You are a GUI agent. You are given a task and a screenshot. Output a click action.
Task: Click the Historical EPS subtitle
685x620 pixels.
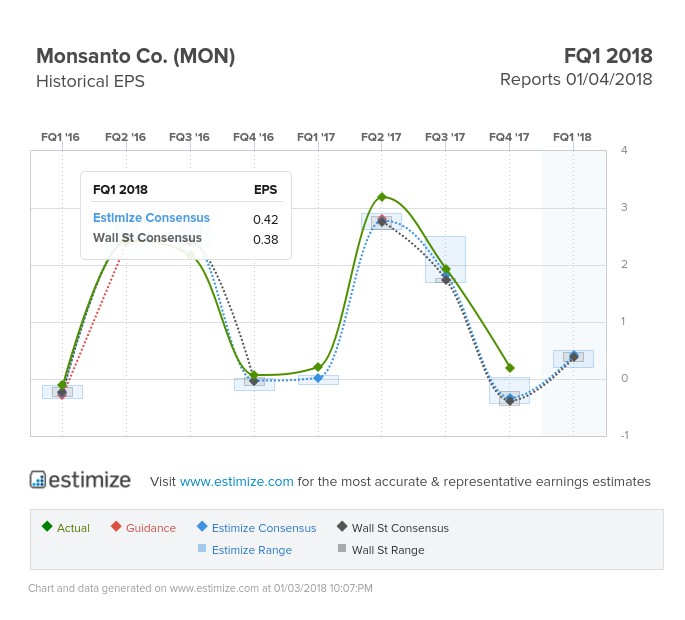pyautogui.click(x=90, y=81)
